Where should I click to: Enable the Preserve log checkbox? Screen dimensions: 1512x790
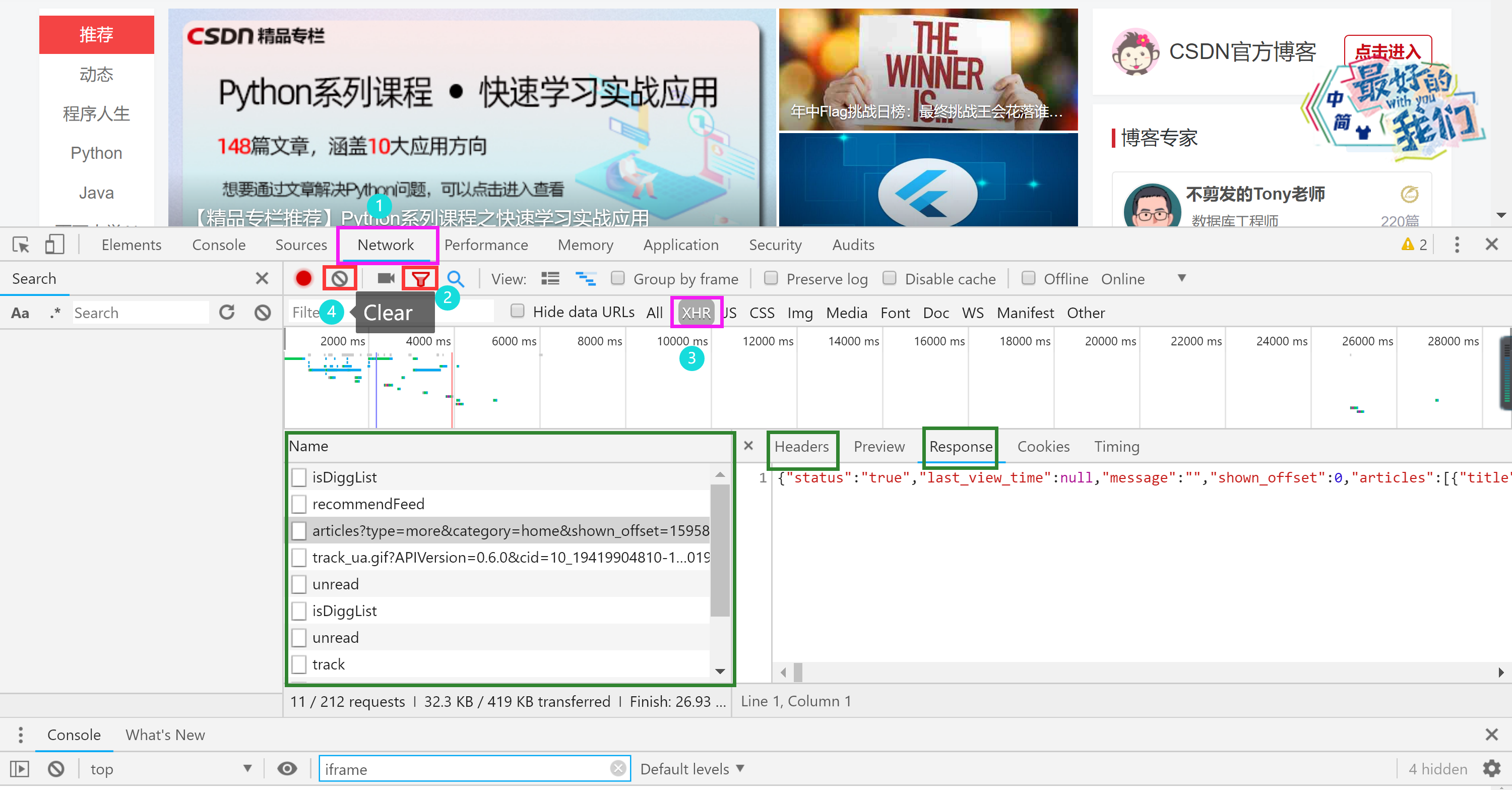tap(771, 278)
